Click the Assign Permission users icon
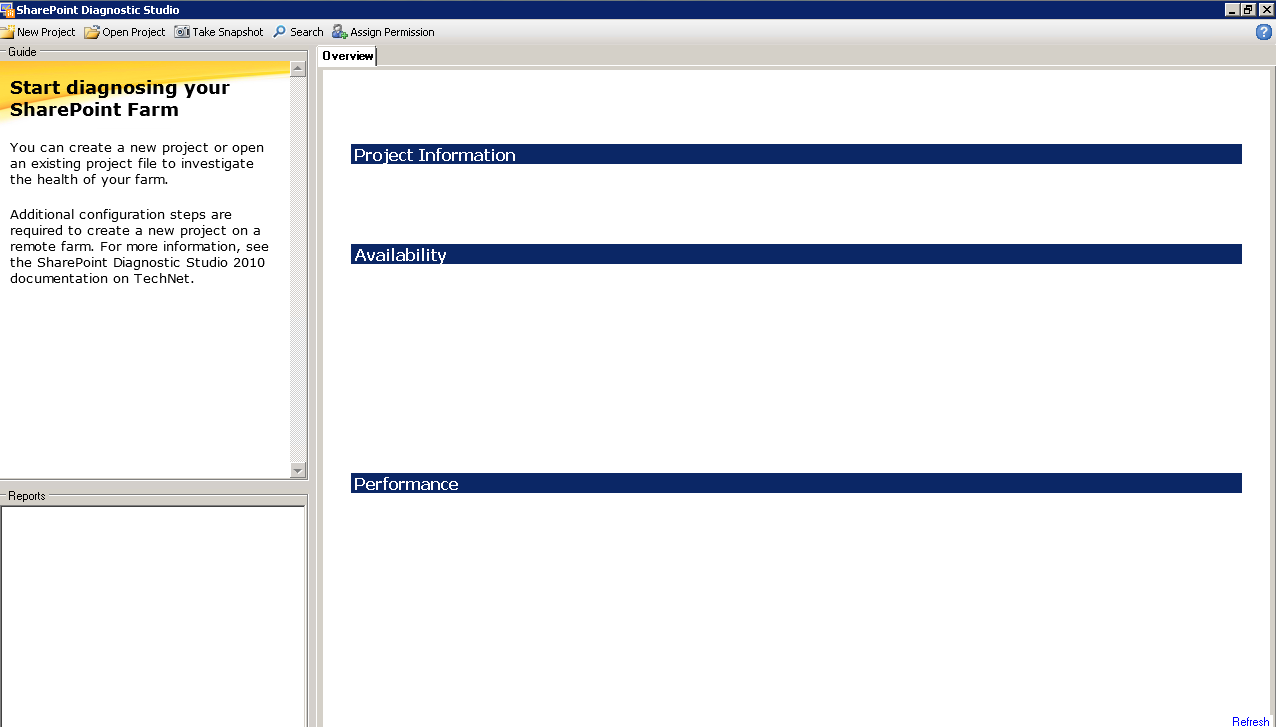The height and width of the screenshot is (727, 1276). tap(340, 32)
